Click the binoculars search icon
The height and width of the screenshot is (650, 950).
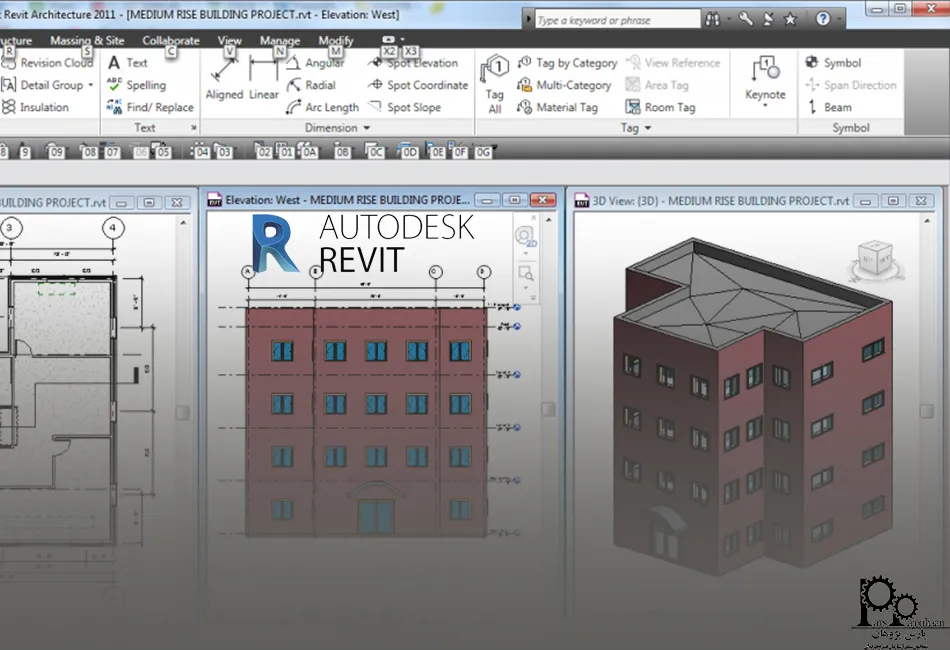click(712, 19)
